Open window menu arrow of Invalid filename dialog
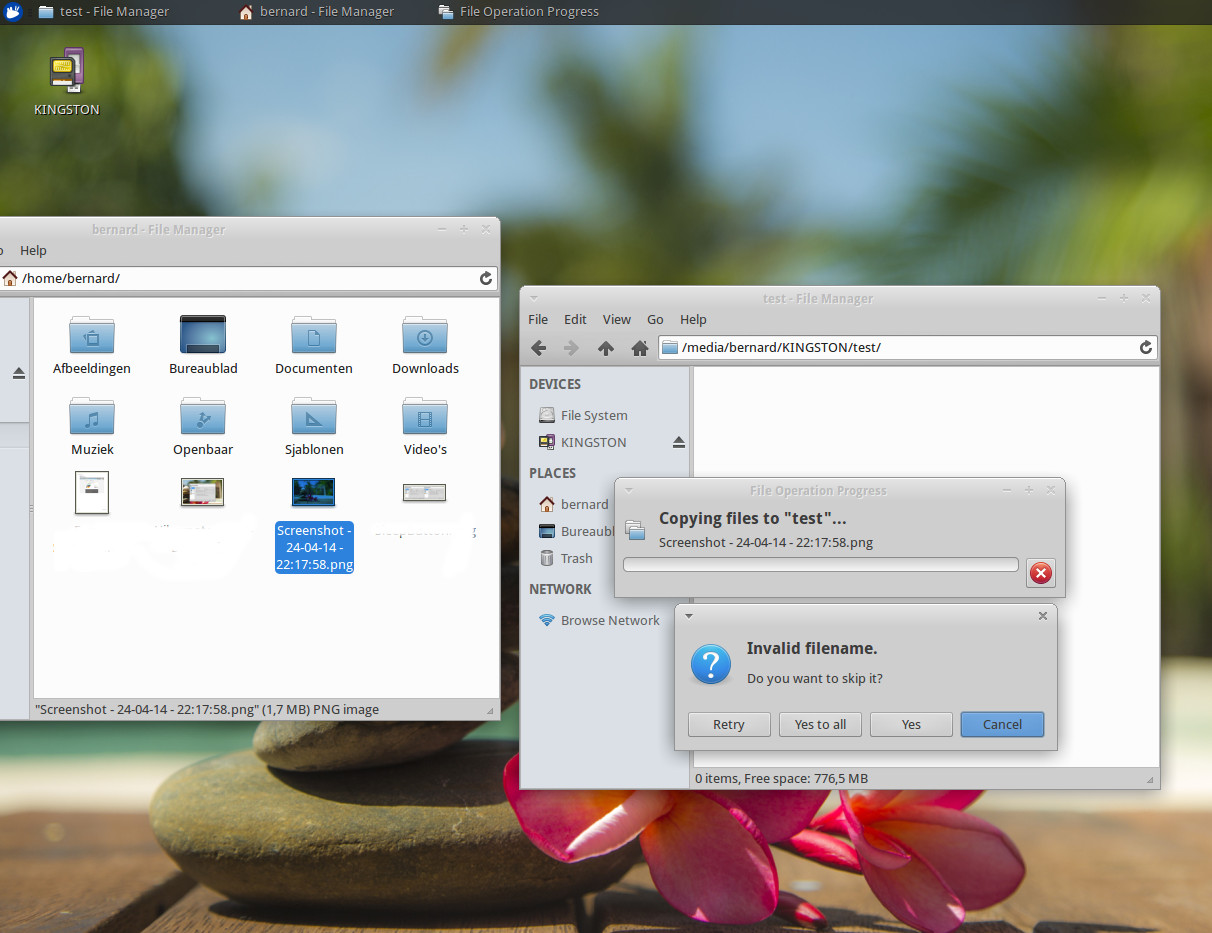This screenshot has height=933, width=1212. pyautogui.click(x=689, y=616)
